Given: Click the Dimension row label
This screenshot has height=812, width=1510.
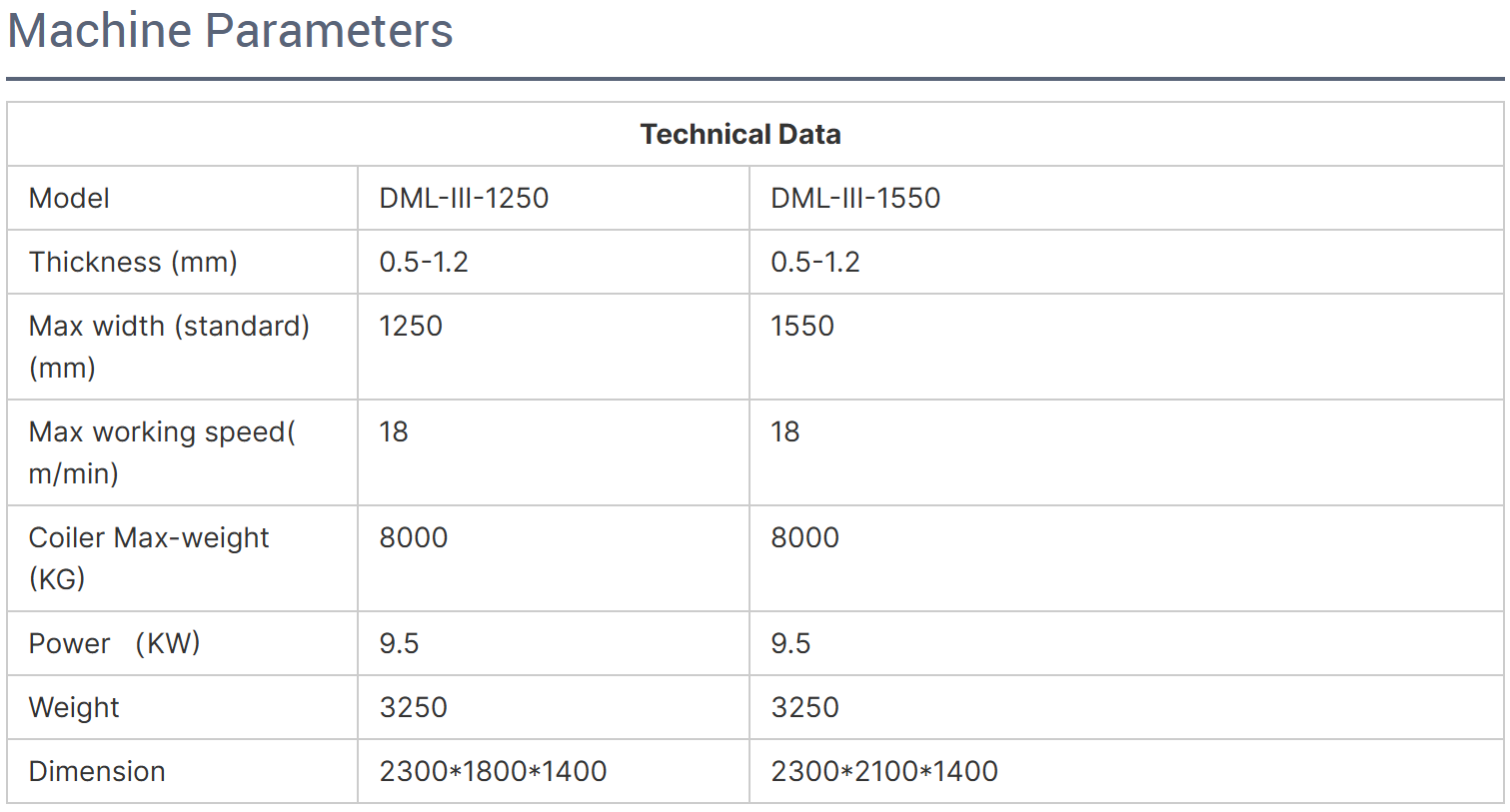Looking at the screenshot, I should coord(97,771).
